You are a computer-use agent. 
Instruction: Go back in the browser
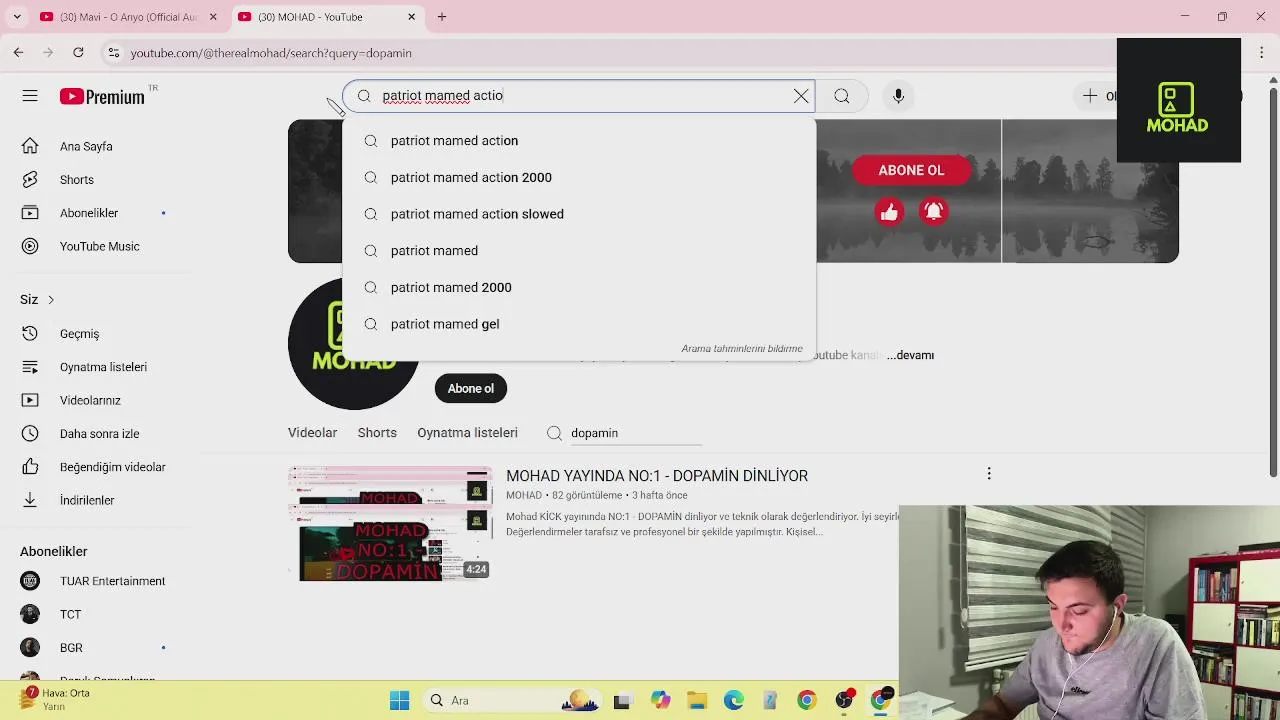click(18, 53)
